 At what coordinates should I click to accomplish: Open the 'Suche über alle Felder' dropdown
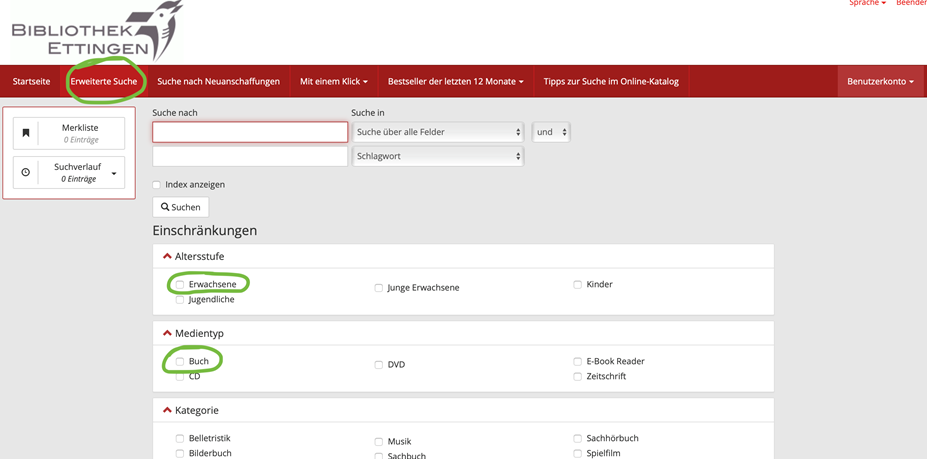pos(438,132)
